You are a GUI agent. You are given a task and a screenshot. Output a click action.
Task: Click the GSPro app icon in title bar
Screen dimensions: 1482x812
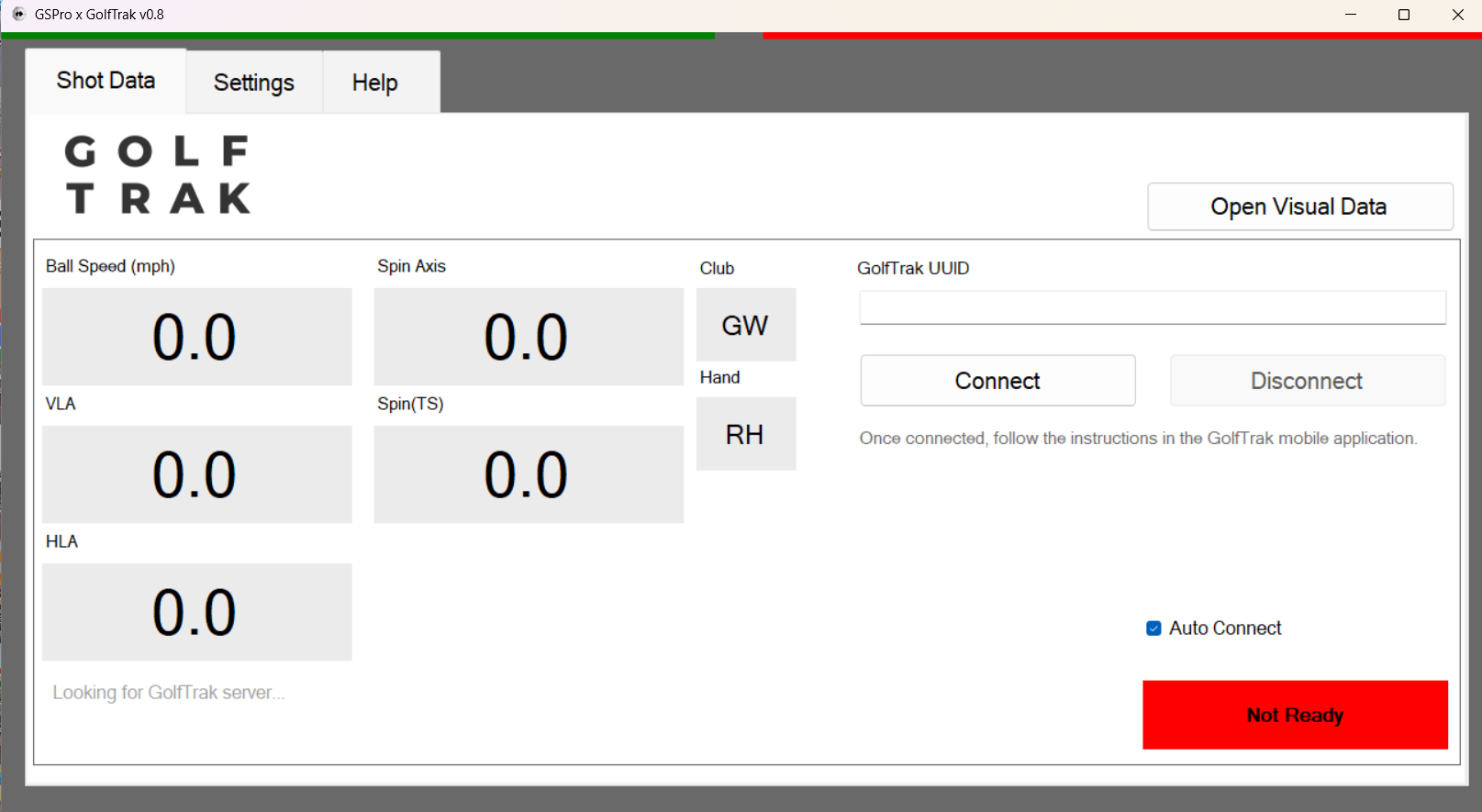tap(18, 15)
